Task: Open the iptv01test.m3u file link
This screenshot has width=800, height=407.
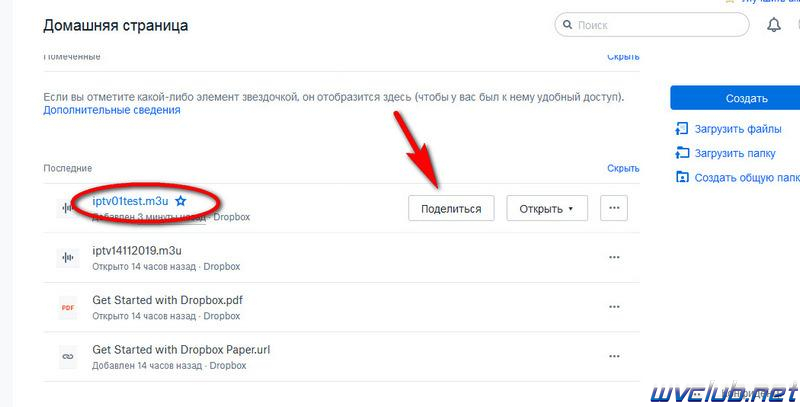Action: coord(130,201)
